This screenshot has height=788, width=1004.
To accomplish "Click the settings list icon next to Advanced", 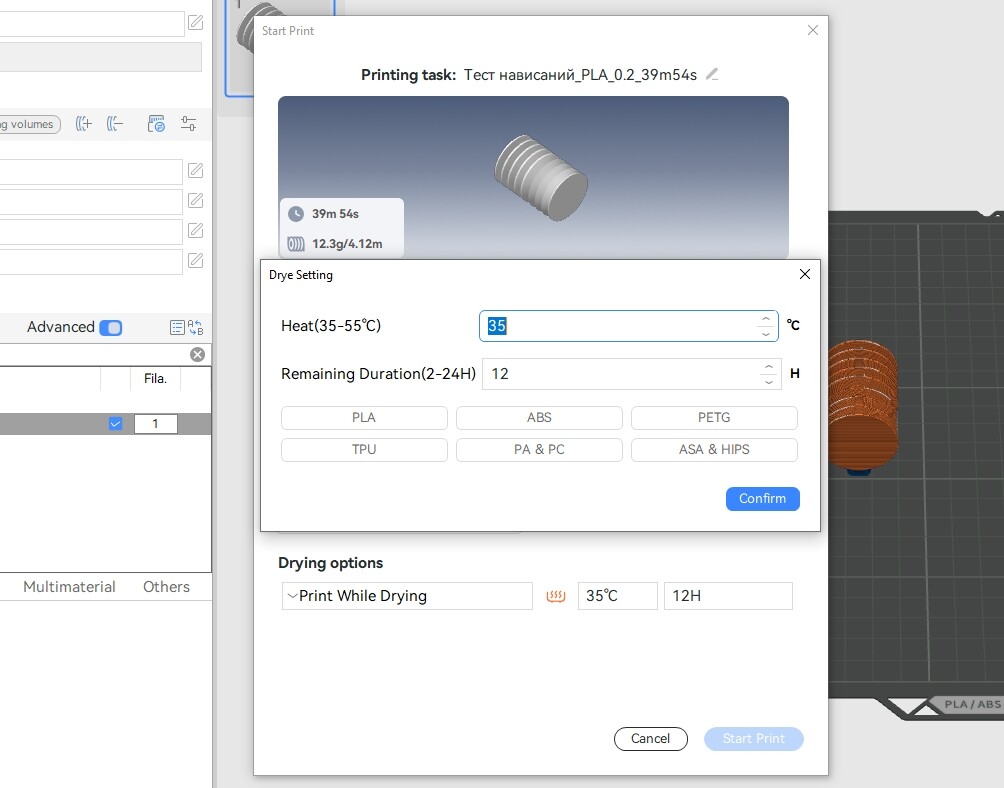I will (177, 327).
